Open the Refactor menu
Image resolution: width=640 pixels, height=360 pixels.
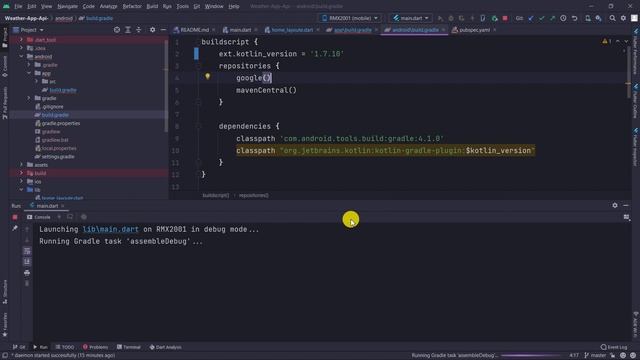pos(132,7)
